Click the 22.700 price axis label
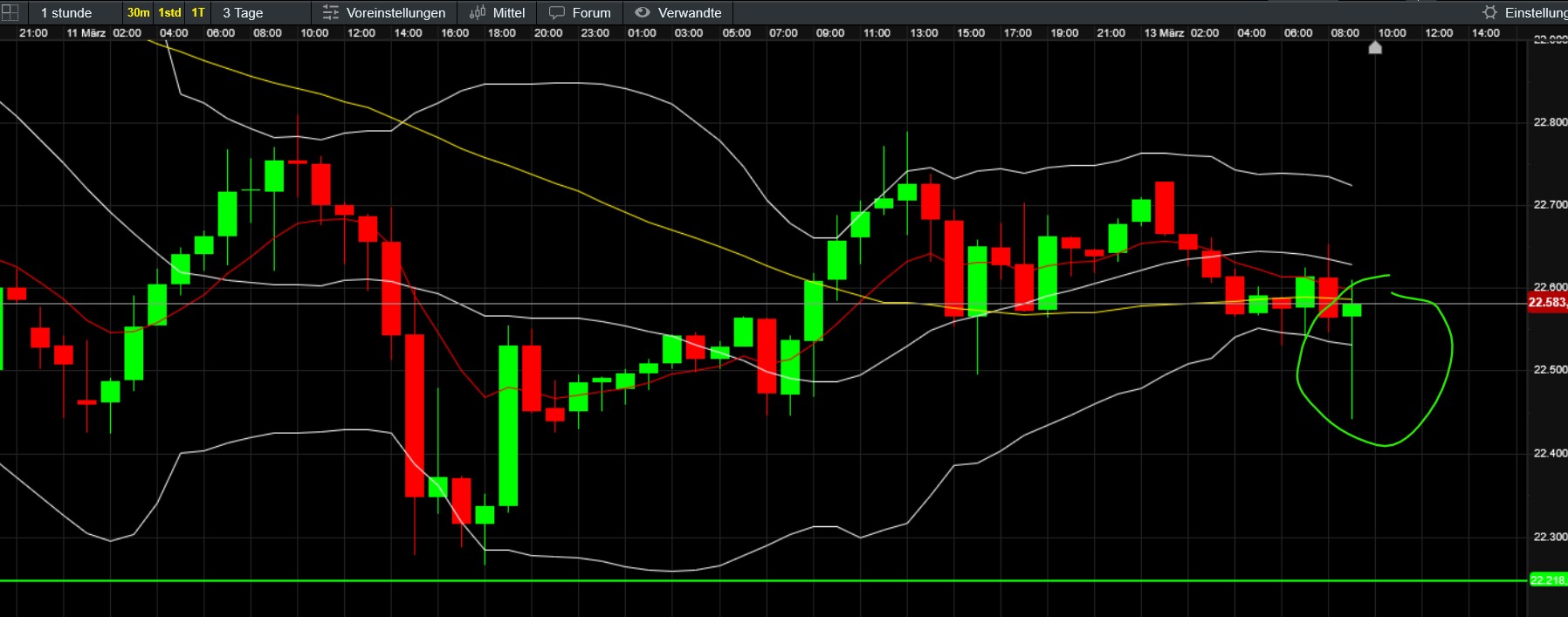Viewport: 1568px width, 617px height. pyautogui.click(x=1550, y=204)
